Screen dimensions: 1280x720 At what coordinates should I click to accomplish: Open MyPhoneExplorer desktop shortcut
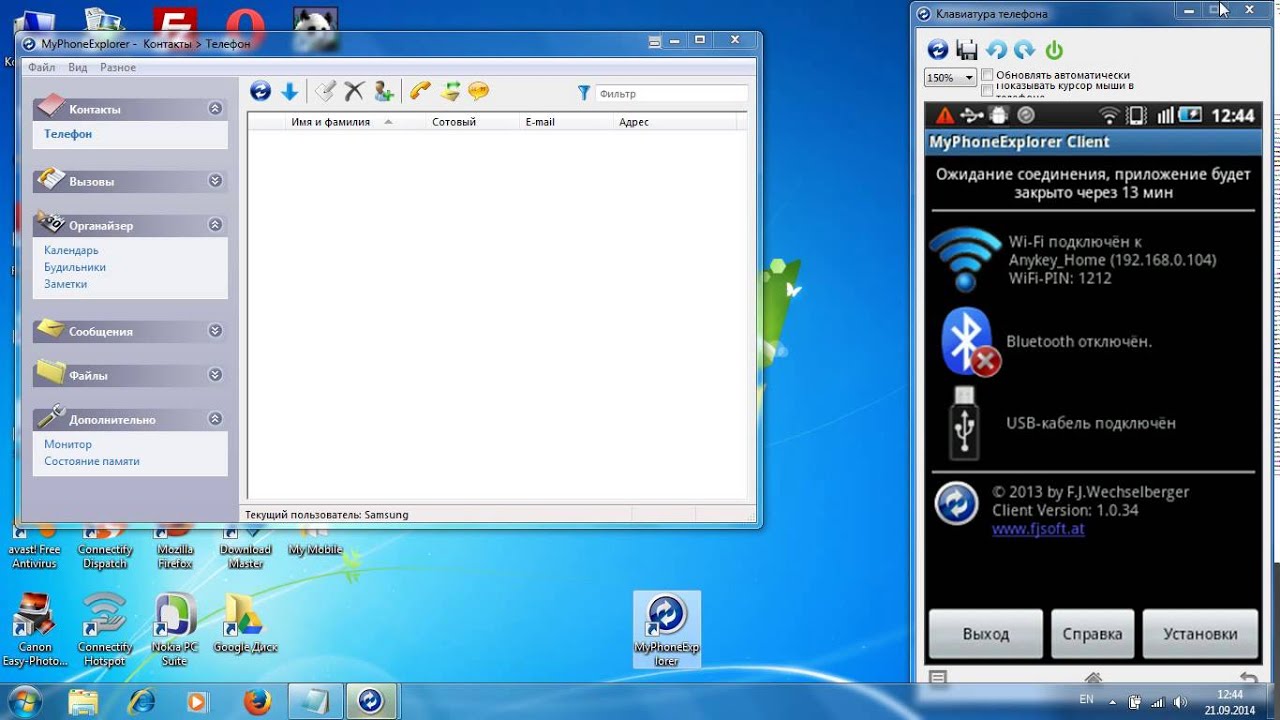click(x=667, y=628)
